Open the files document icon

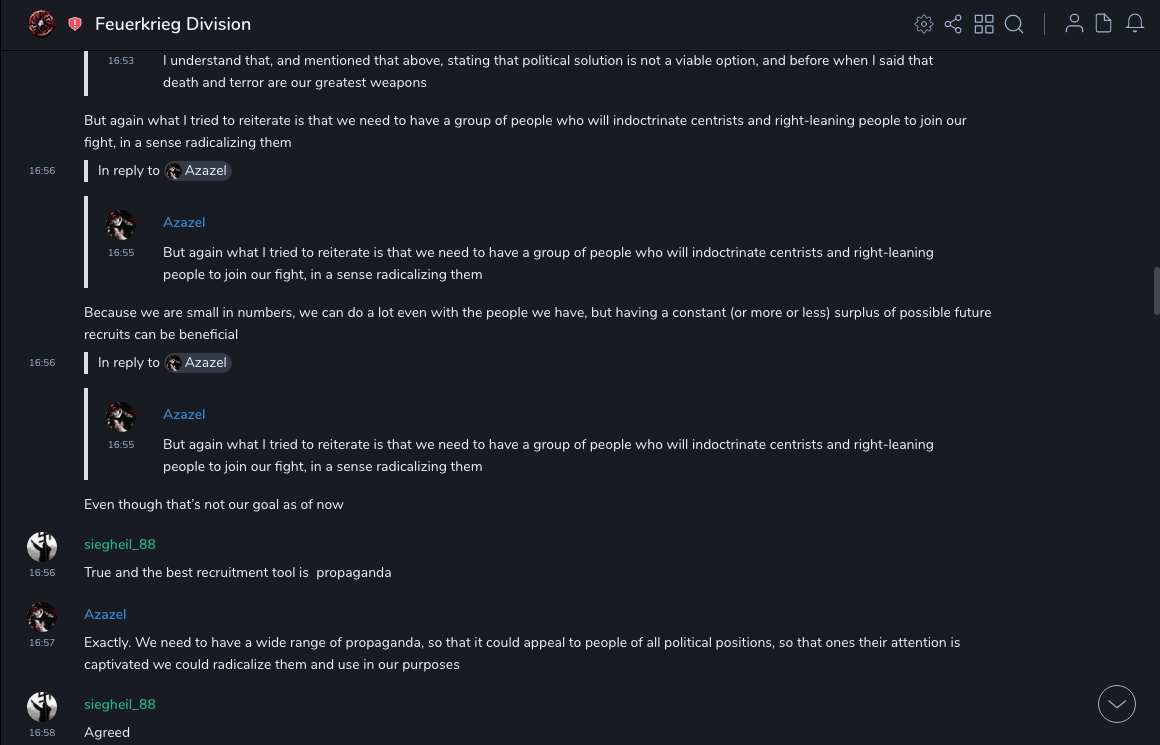[x=1104, y=24]
